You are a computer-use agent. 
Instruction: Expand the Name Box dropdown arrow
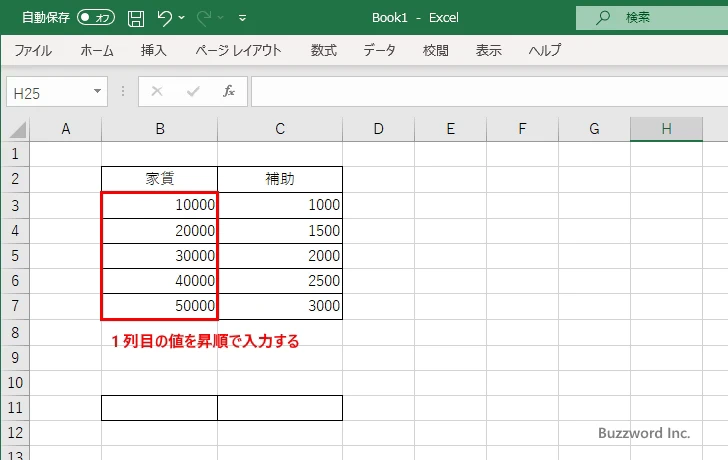coord(98,91)
